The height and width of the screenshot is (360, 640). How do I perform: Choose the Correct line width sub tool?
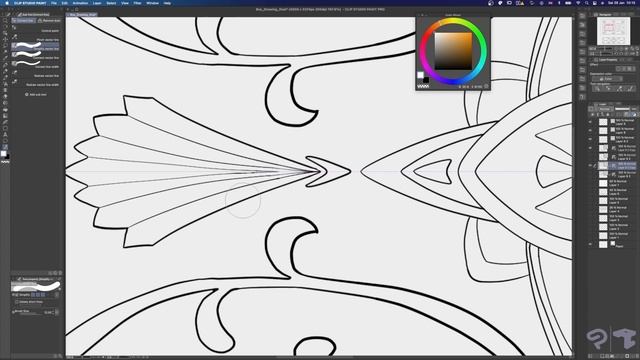pos(36,64)
